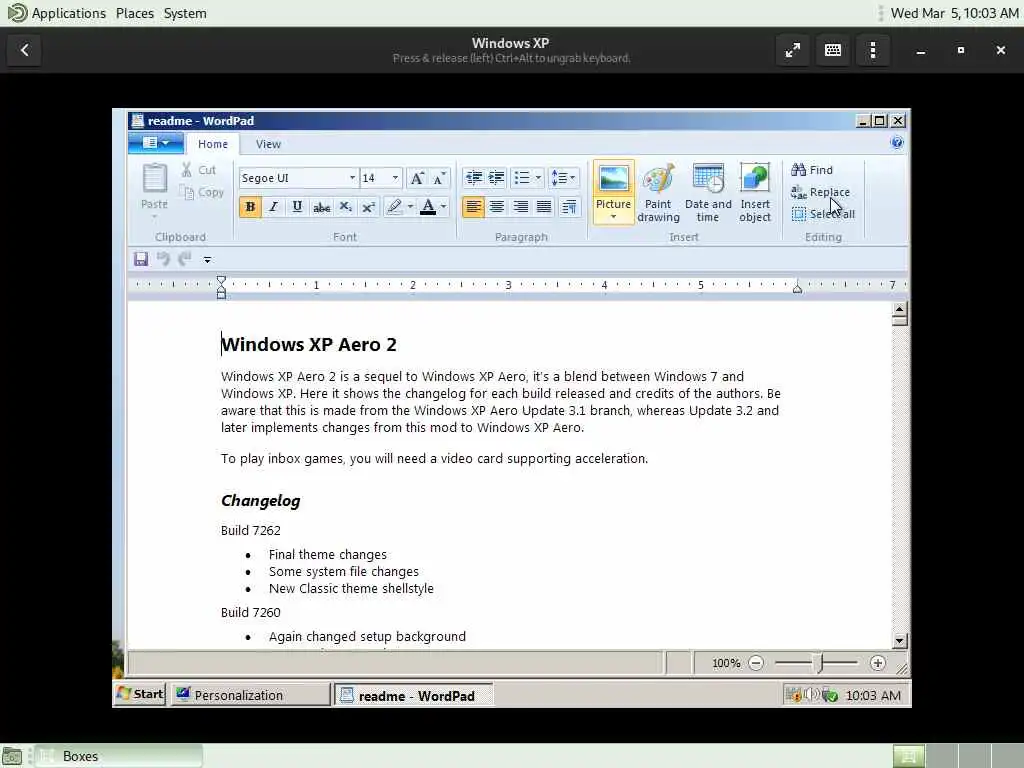
Task: Click Select all
Action: (823, 214)
